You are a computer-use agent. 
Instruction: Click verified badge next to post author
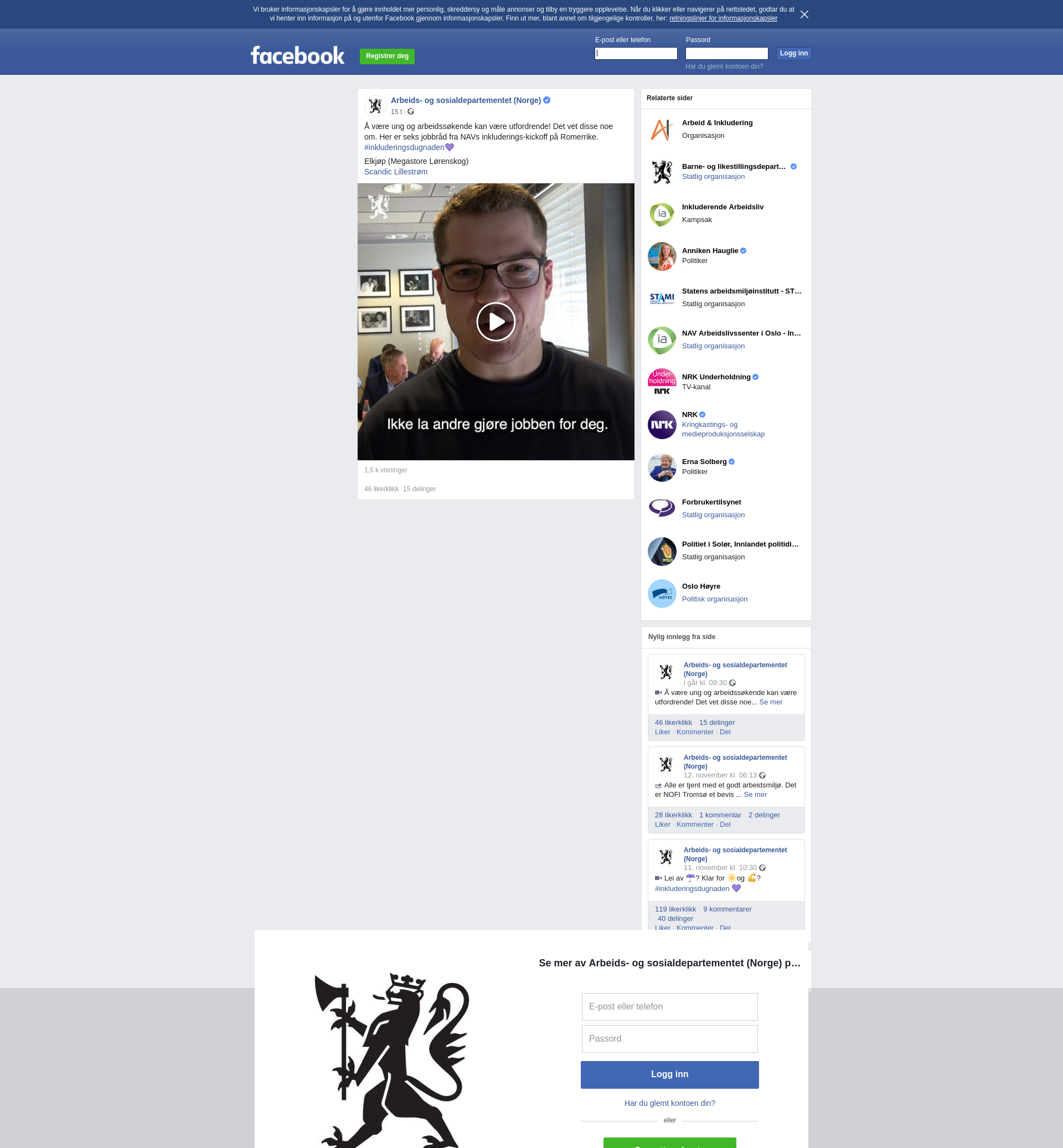[546, 100]
